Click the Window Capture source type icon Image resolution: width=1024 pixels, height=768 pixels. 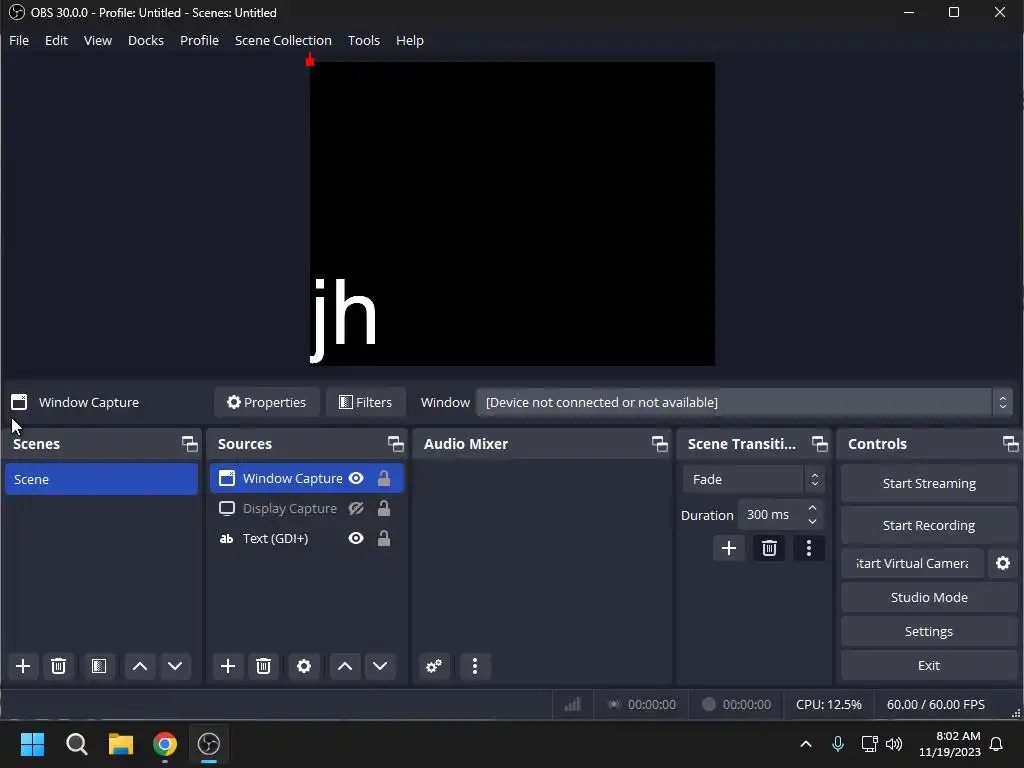pos(227,478)
